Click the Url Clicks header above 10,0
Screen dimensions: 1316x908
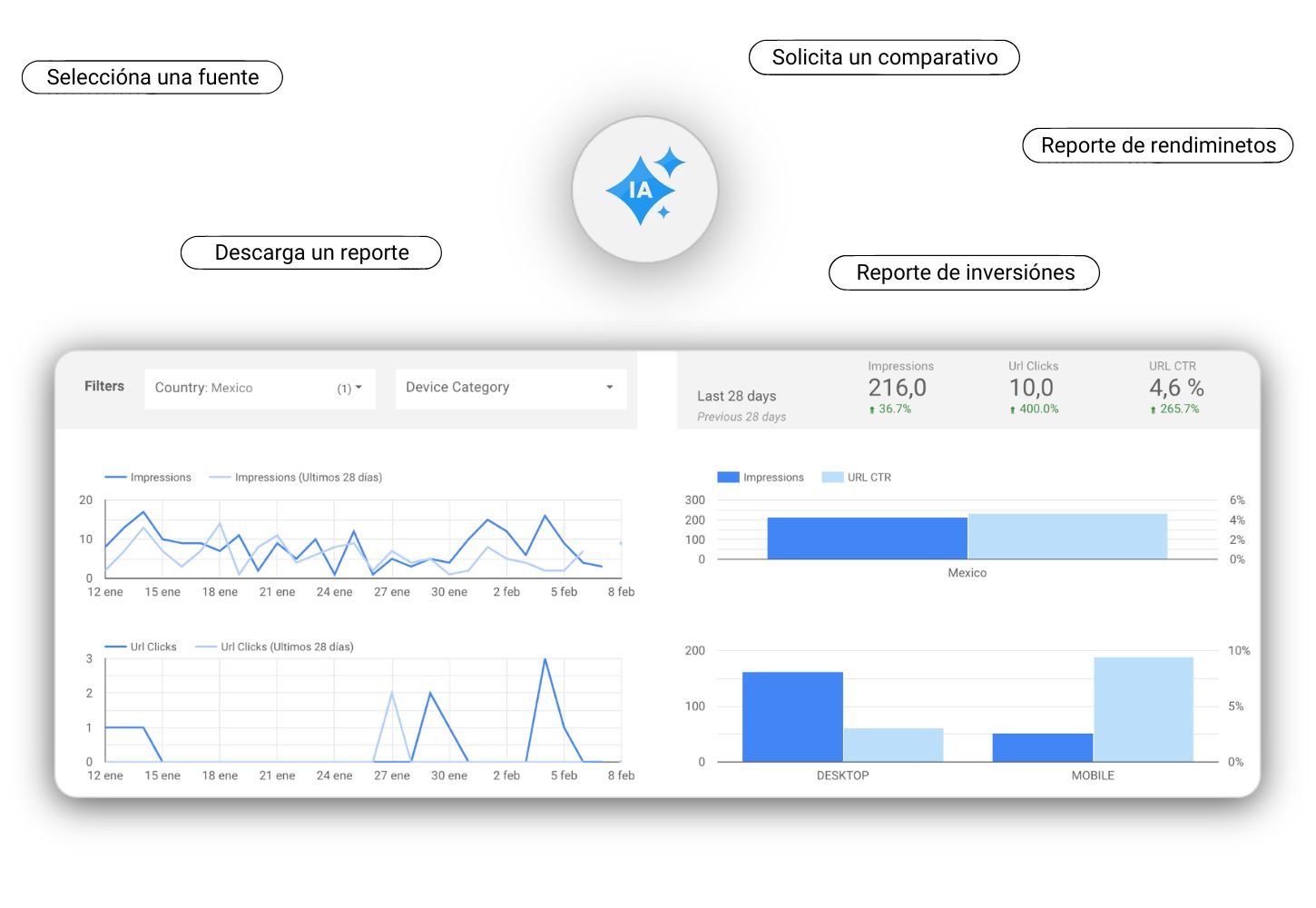[1033, 366]
